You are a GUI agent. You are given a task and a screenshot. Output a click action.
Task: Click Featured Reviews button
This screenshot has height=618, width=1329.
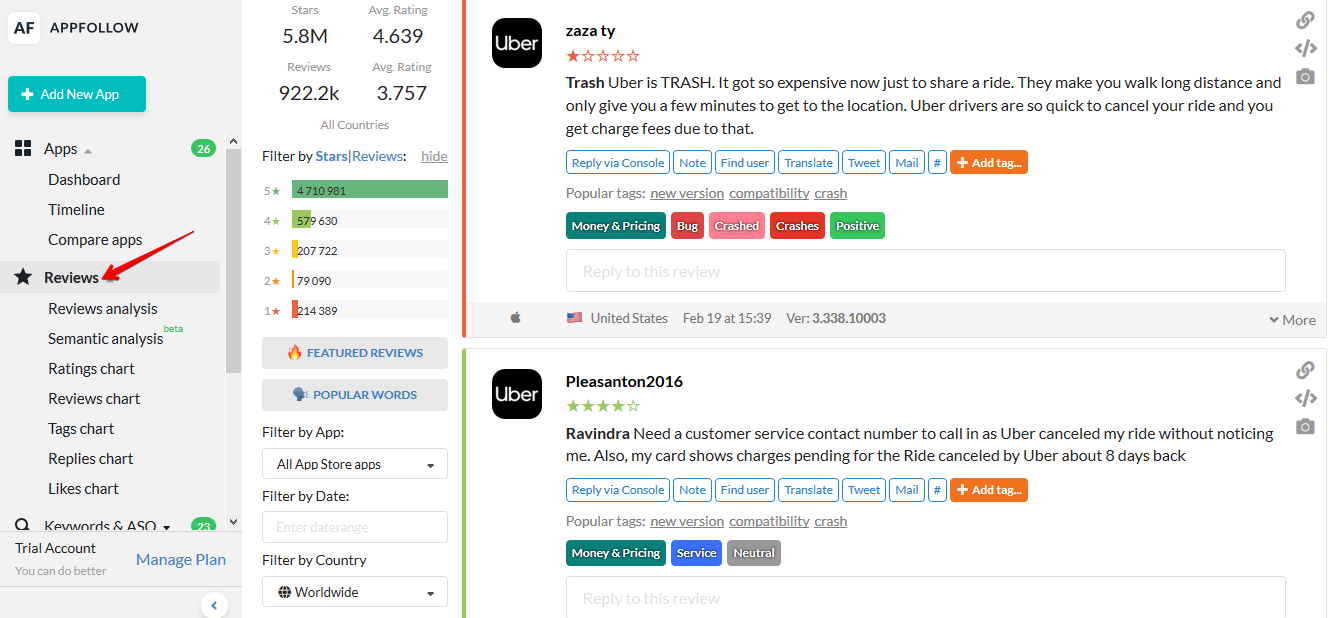355,353
